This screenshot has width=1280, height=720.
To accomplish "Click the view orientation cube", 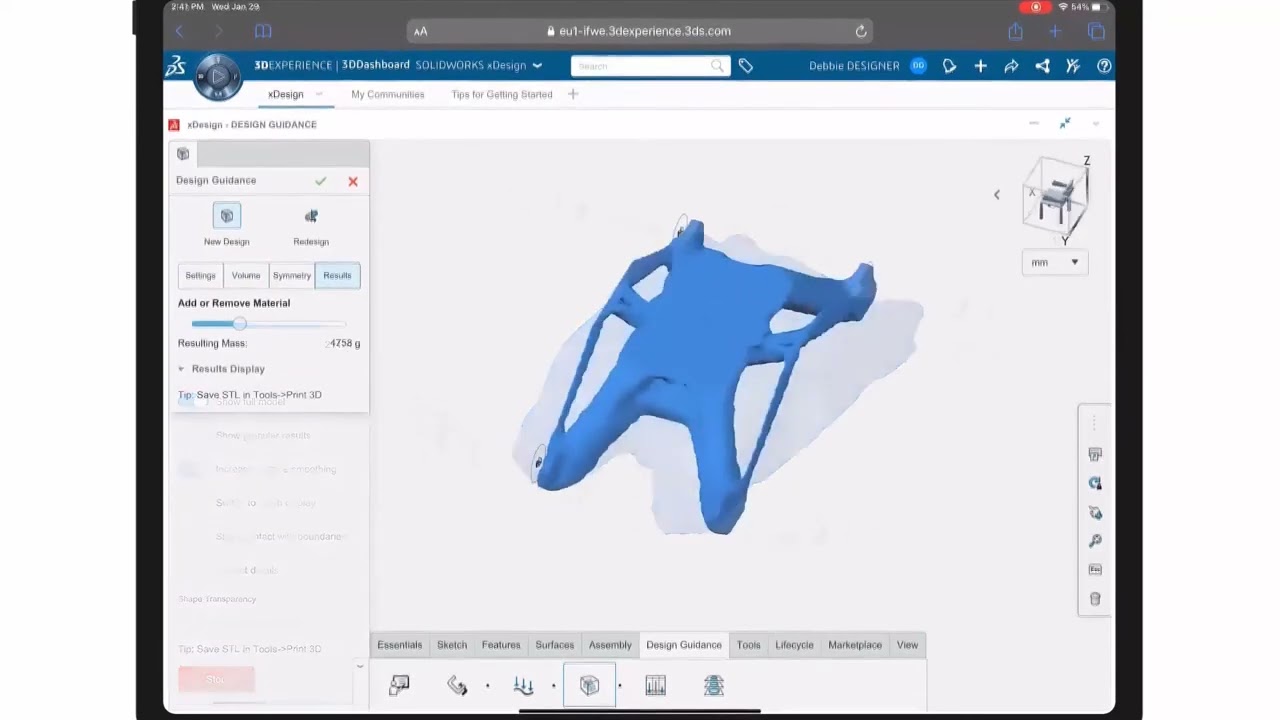I will point(1055,198).
